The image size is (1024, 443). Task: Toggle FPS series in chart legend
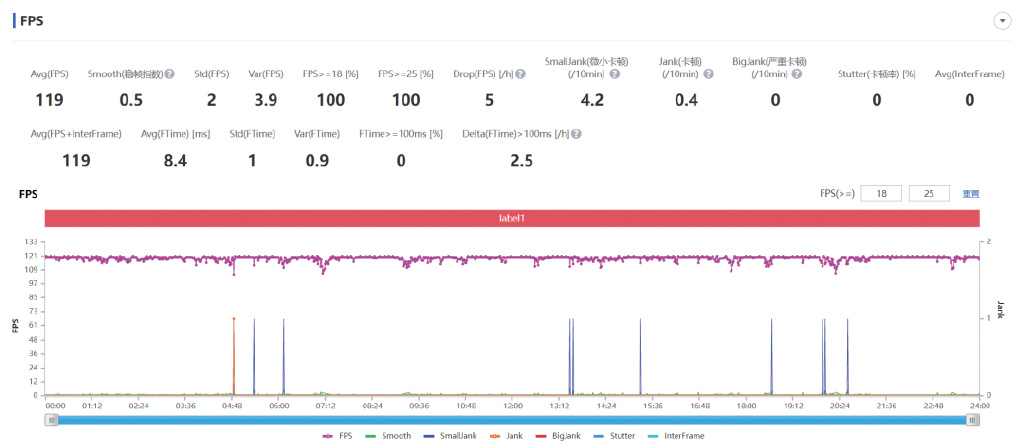pyautogui.click(x=338, y=435)
